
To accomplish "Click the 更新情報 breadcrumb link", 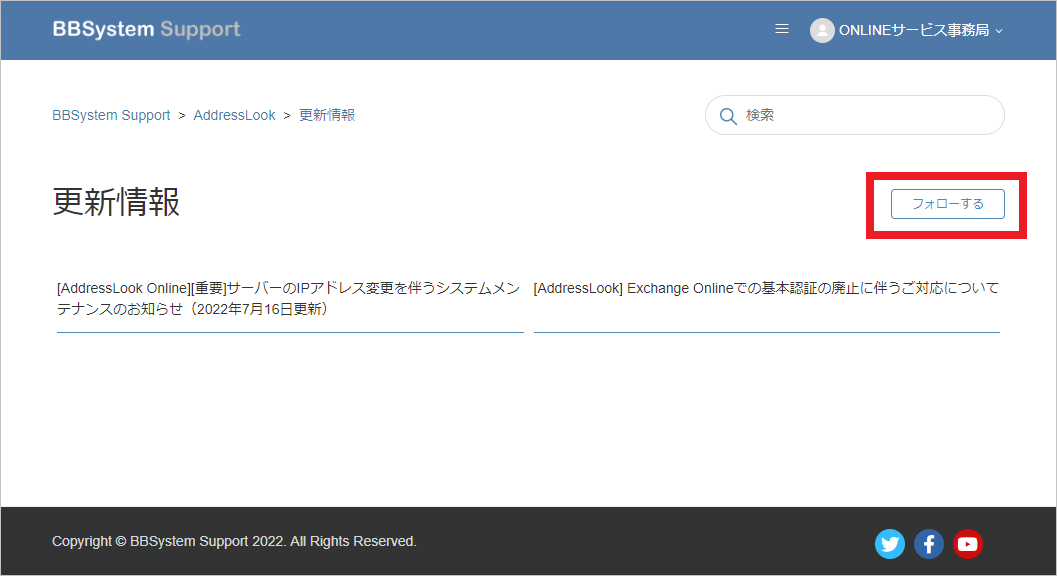I will [327, 115].
